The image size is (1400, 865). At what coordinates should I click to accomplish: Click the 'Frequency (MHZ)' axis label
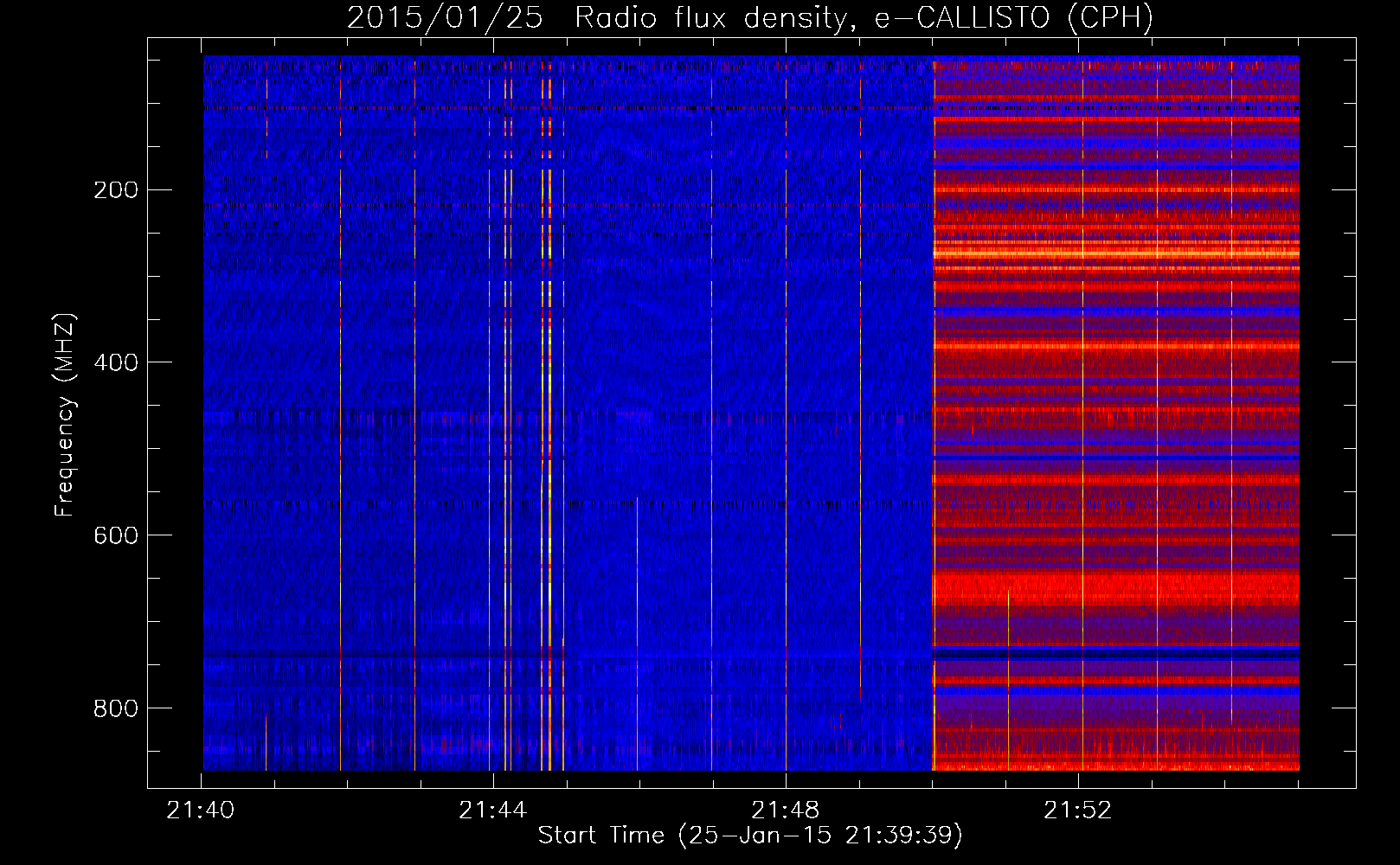pos(65,415)
